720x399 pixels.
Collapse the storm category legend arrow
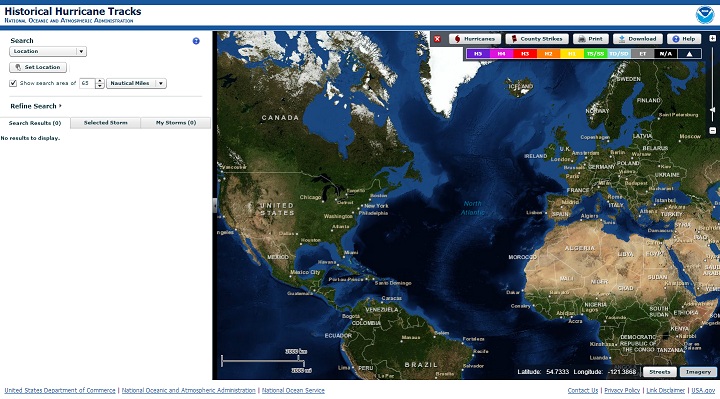[689, 54]
